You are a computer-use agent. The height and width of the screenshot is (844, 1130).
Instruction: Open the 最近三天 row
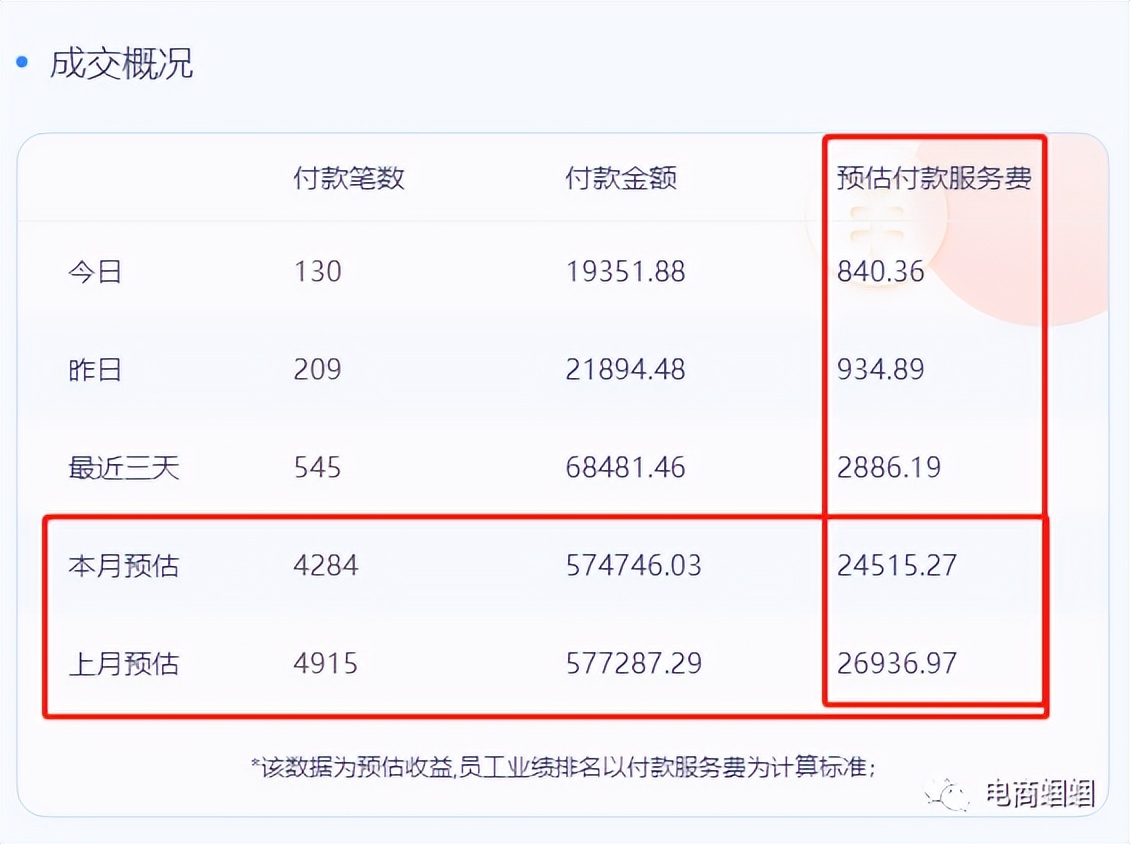(x=123, y=467)
